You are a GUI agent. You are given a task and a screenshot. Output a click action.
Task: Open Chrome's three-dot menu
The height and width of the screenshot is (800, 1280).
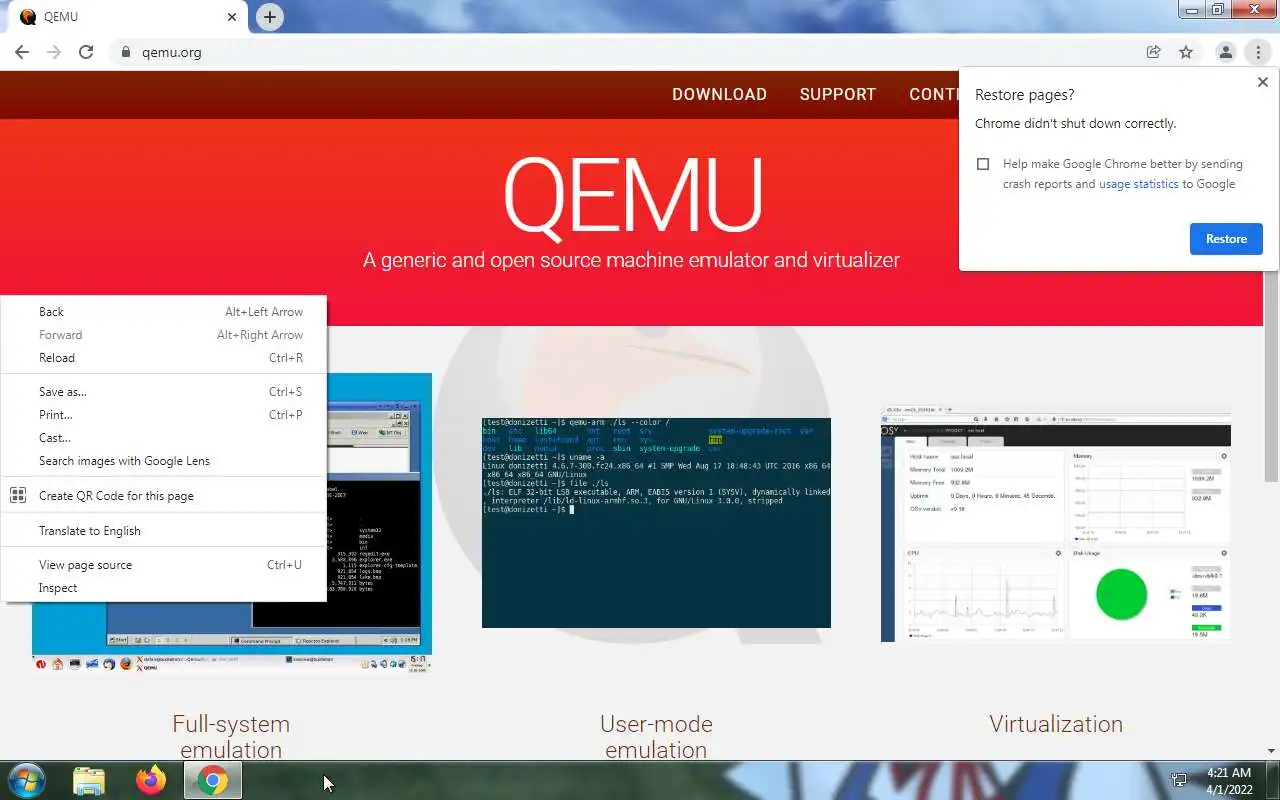coord(1258,52)
